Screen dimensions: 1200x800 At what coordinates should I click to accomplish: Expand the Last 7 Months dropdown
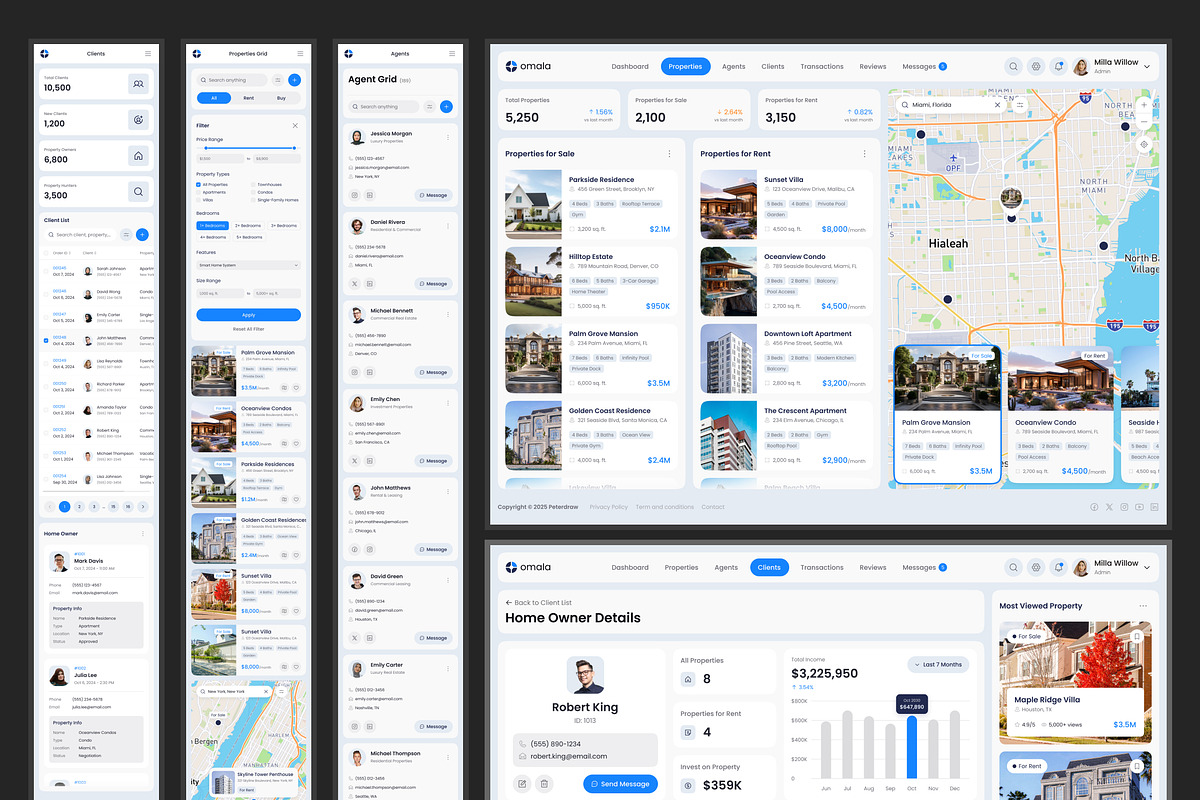938,665
